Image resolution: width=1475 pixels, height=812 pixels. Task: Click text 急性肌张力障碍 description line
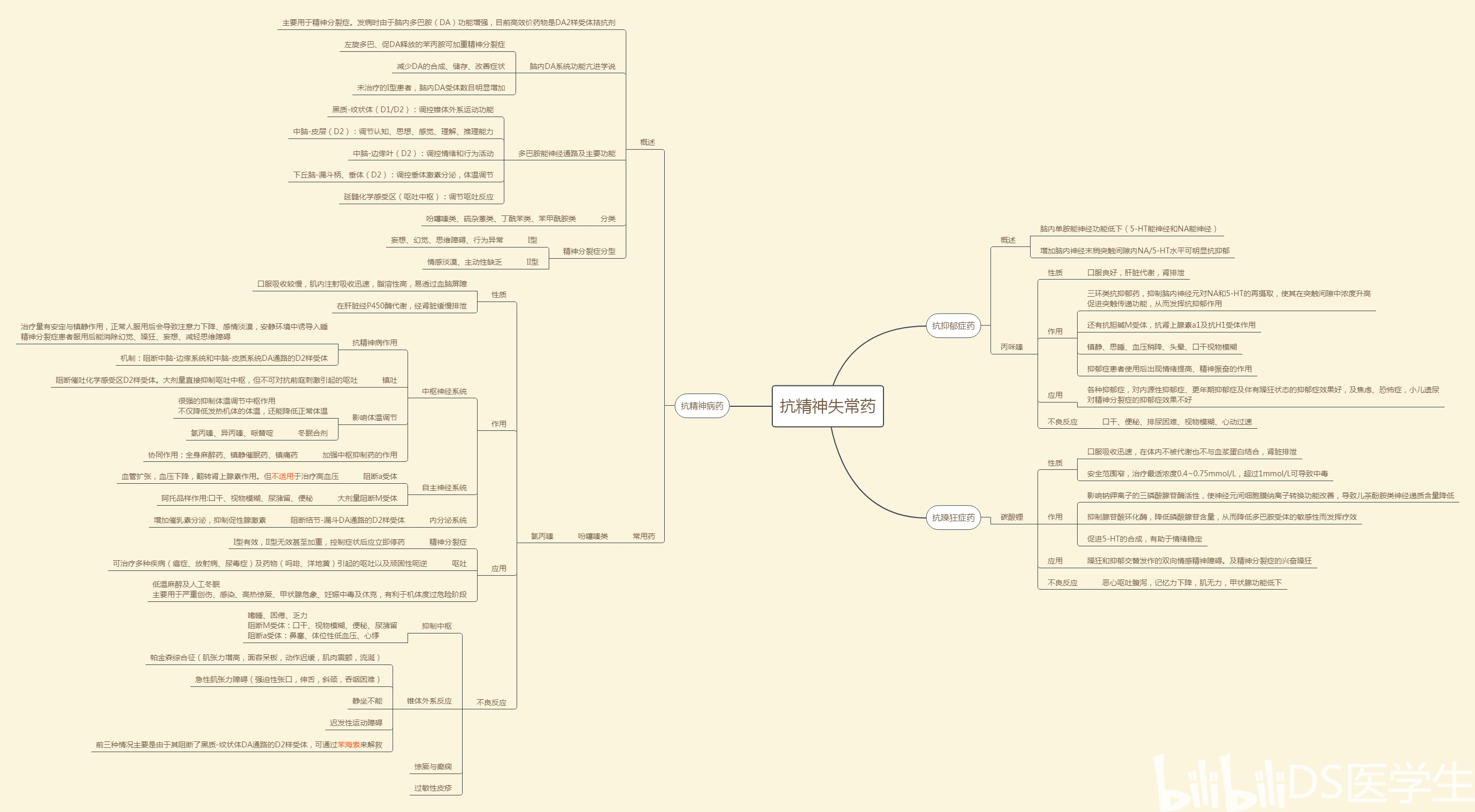point(288,679)
